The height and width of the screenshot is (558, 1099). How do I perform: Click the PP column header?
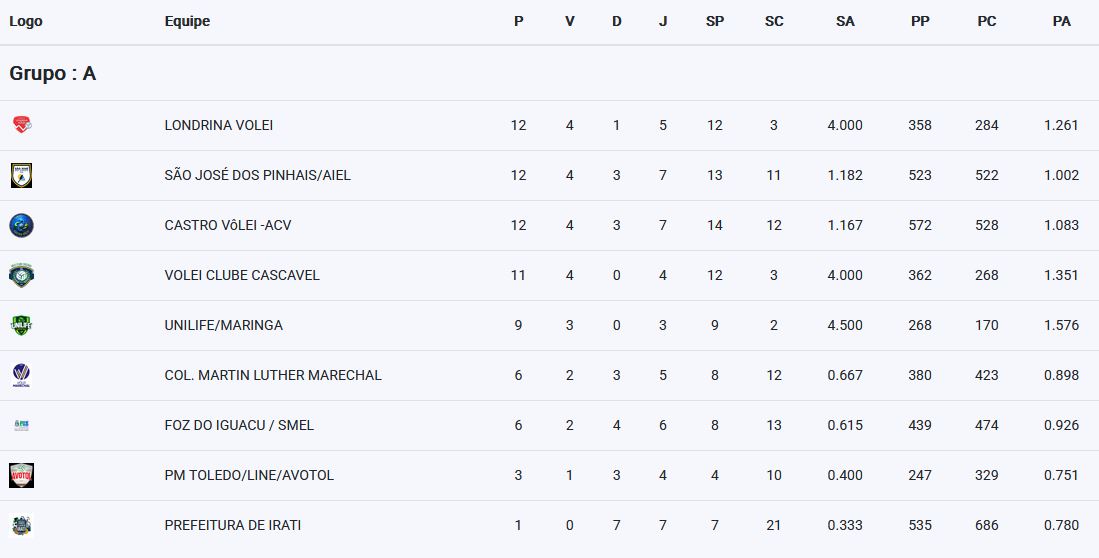920,21
